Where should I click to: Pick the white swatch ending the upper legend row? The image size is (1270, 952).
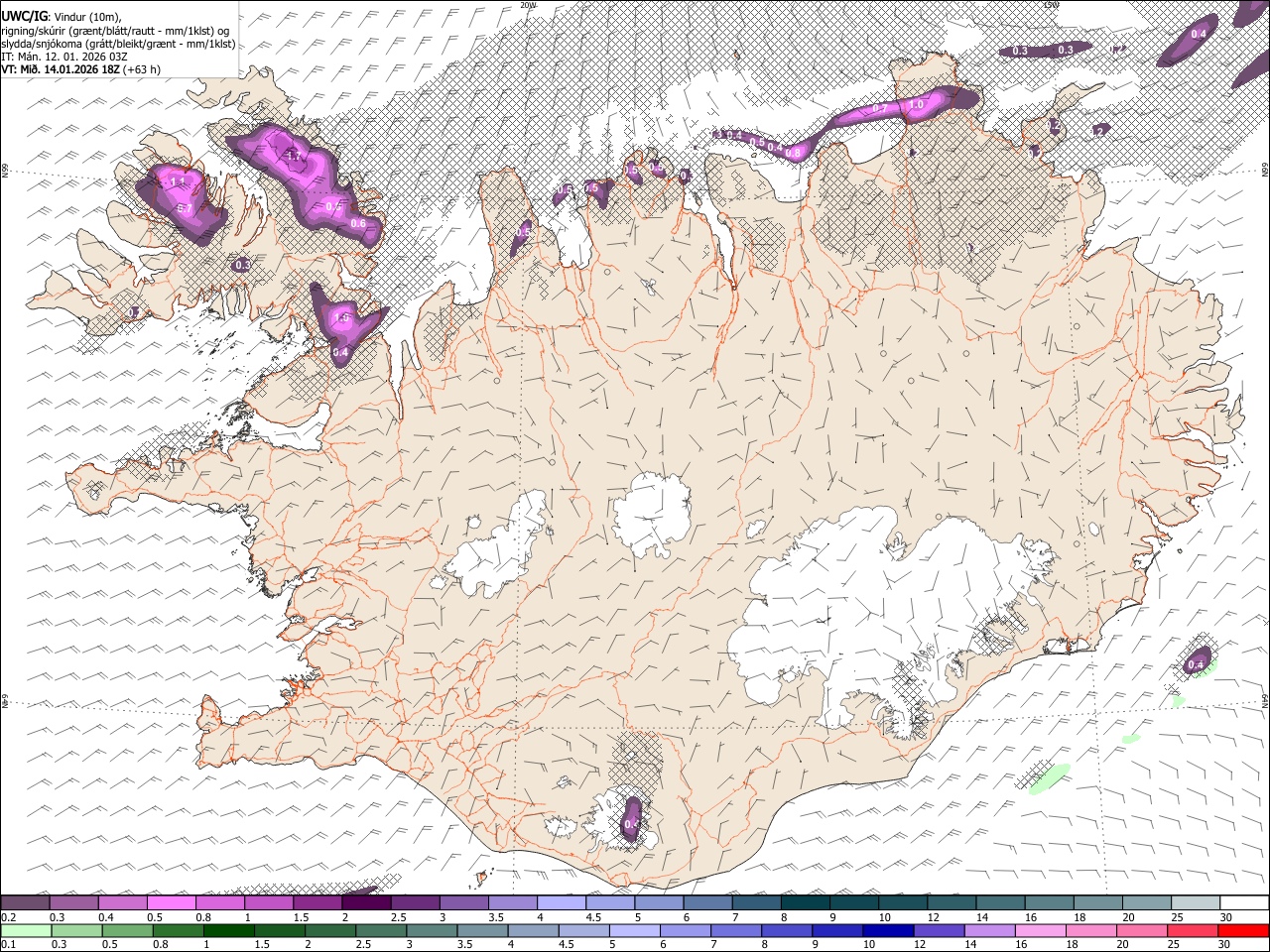tap(1244, 902)
